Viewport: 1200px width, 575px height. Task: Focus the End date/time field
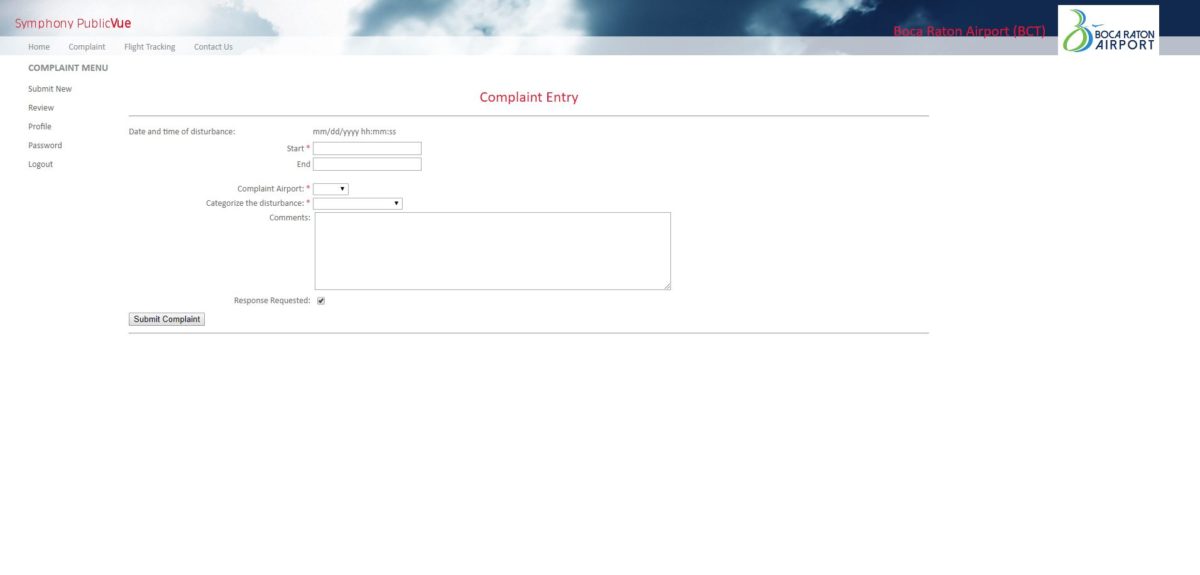coord(367,165)
